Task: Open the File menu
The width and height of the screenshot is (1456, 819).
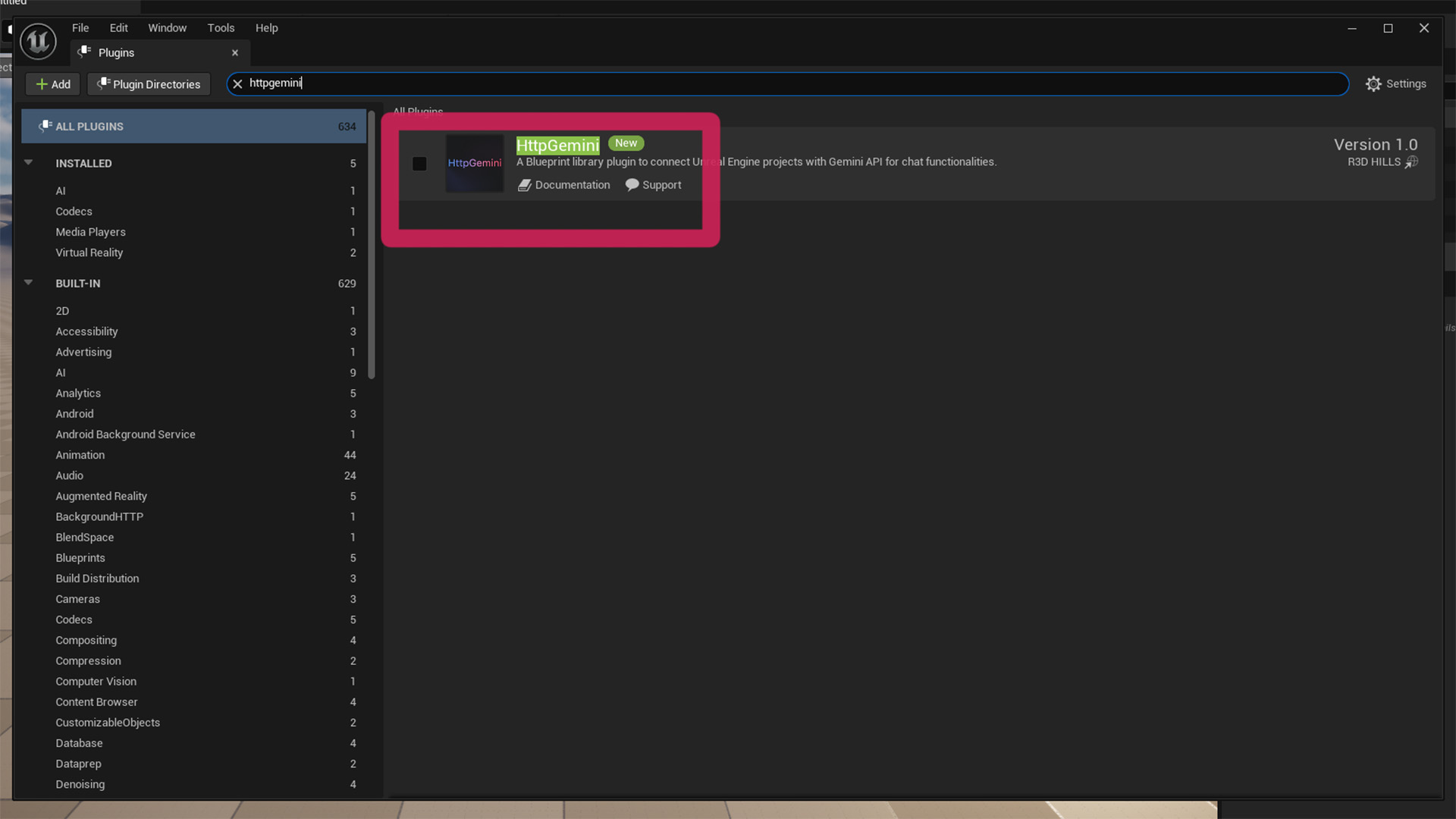Action: [x=80, y=28]
